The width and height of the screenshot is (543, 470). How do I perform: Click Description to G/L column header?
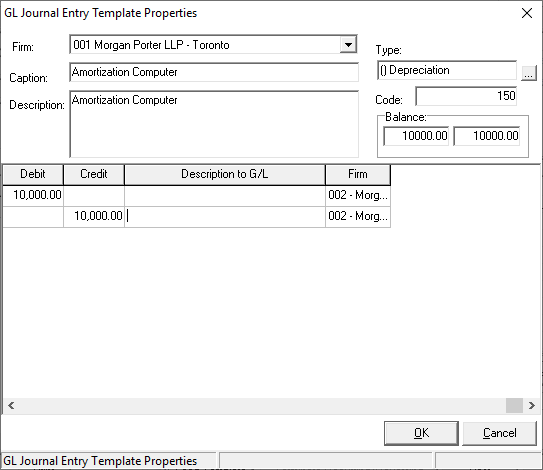coord(225,174)
